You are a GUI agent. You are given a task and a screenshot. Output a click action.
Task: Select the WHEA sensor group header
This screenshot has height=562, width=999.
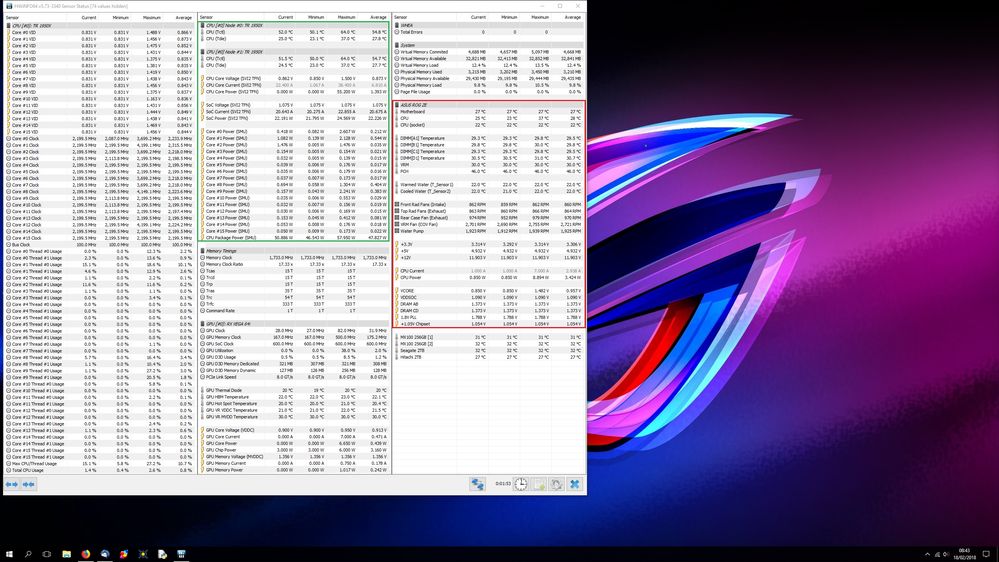[x=489, y=25]
